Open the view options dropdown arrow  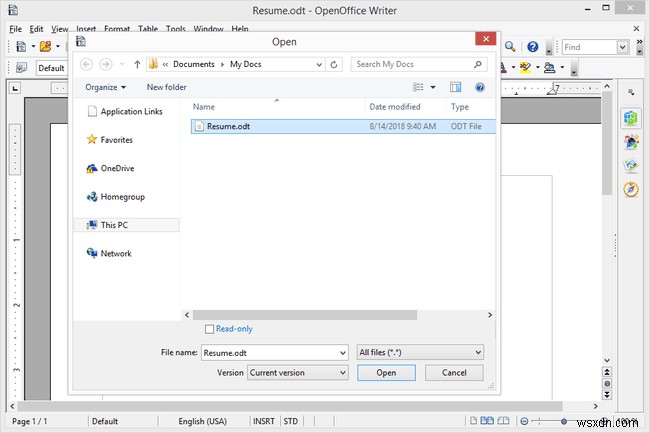pos(433,87)
